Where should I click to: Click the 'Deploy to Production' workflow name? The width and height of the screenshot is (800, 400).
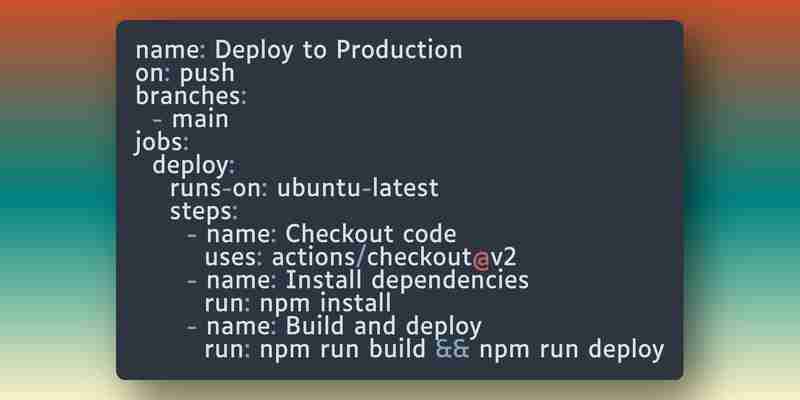(x=339, y=51)
